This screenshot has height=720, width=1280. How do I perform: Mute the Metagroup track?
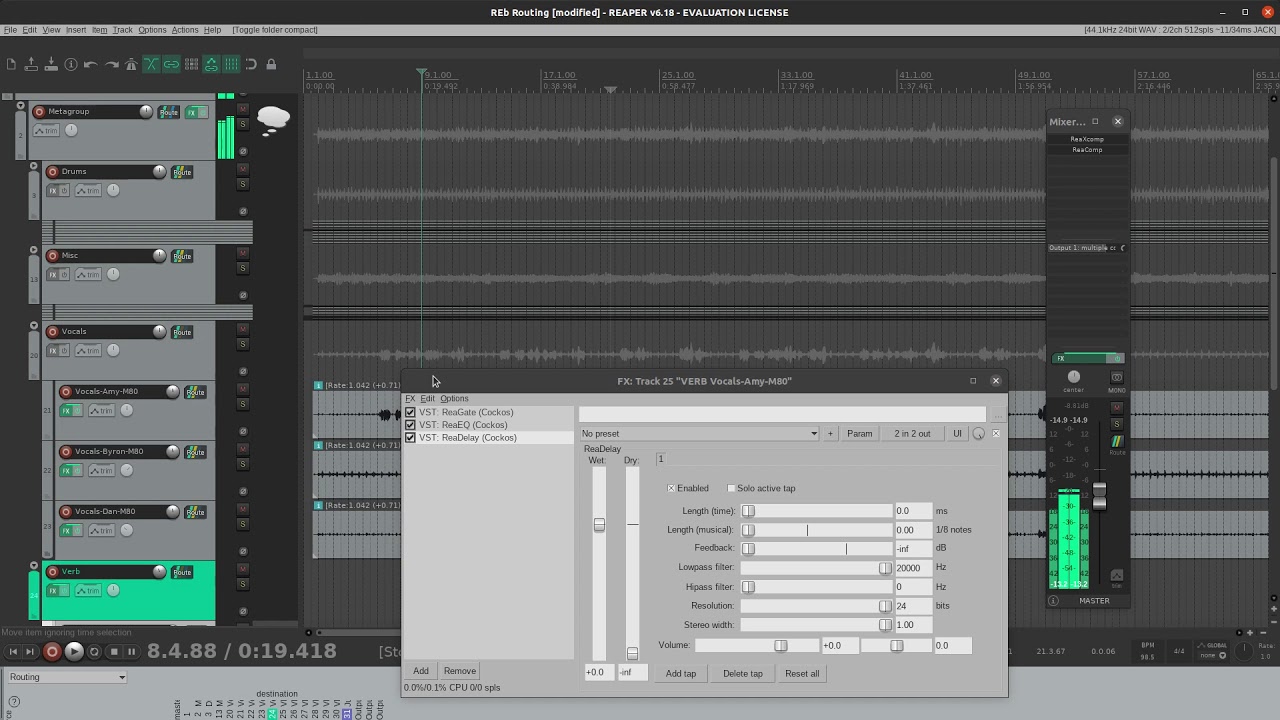click(x=242, y=109)
